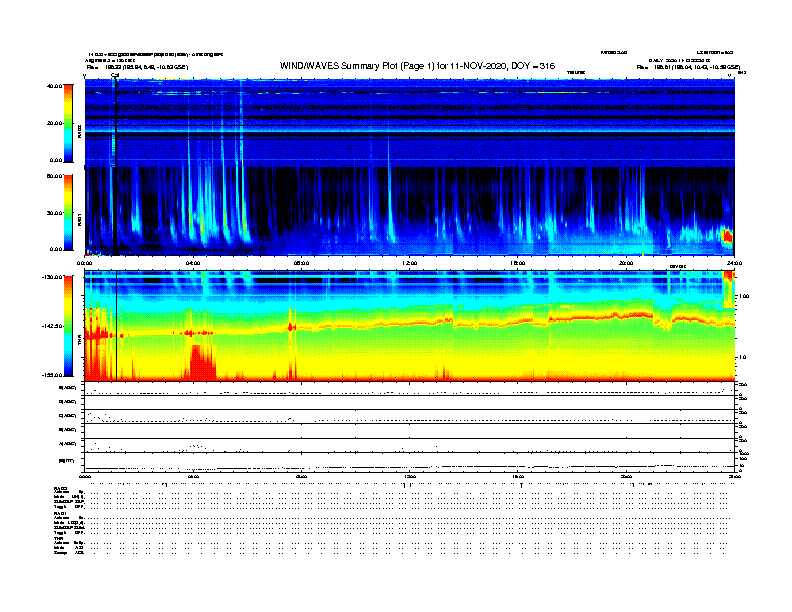Click the 00:00 tick label below RAD1 panel
The image size is (792, 612).
tap(84, 263)
